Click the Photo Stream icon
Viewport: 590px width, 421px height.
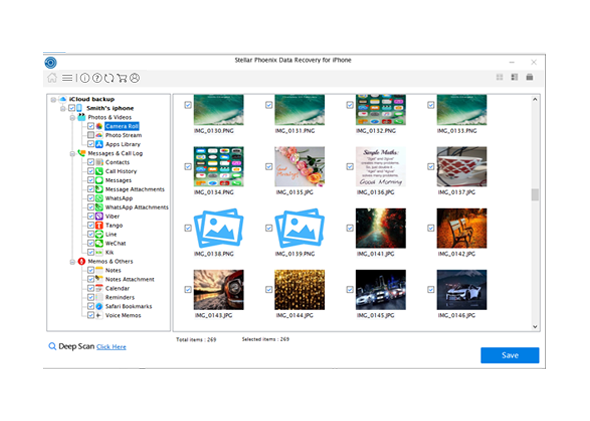99,135
